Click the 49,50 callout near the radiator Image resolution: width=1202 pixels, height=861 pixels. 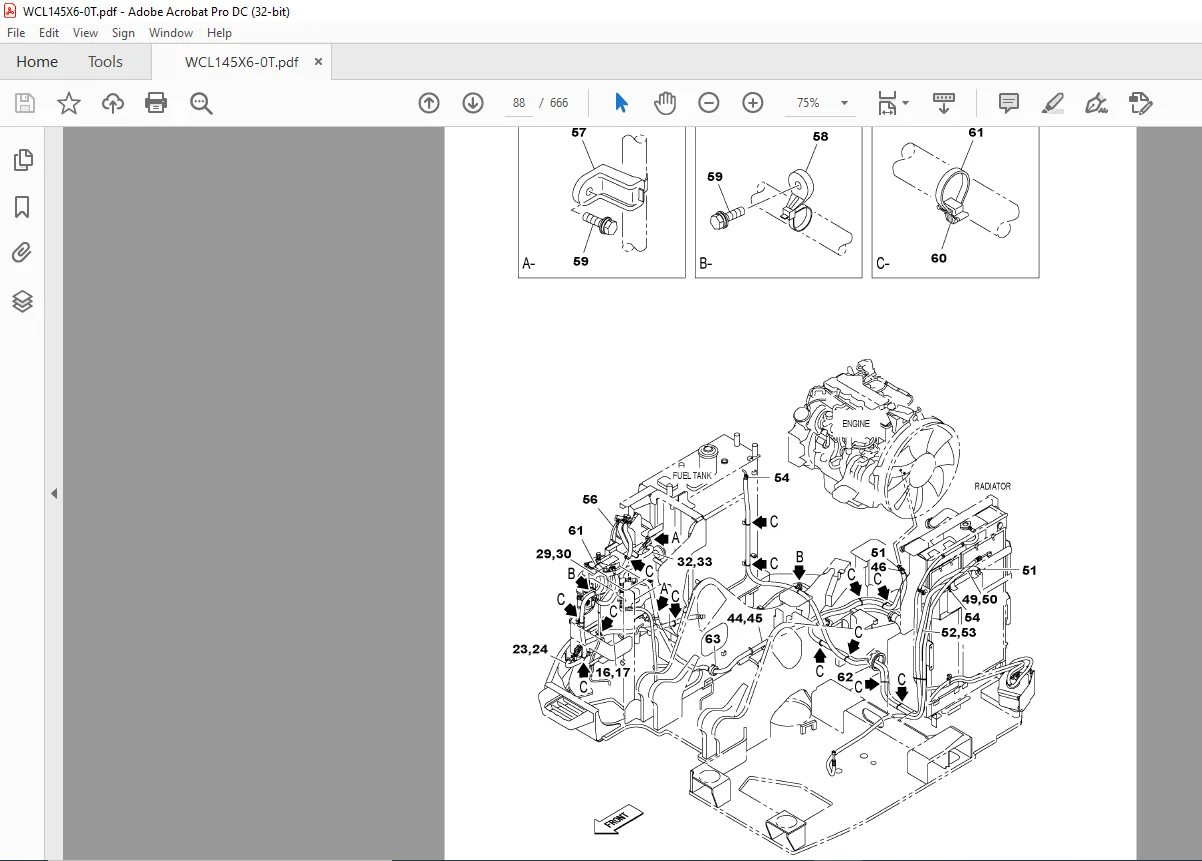click(x=980, y=600)
